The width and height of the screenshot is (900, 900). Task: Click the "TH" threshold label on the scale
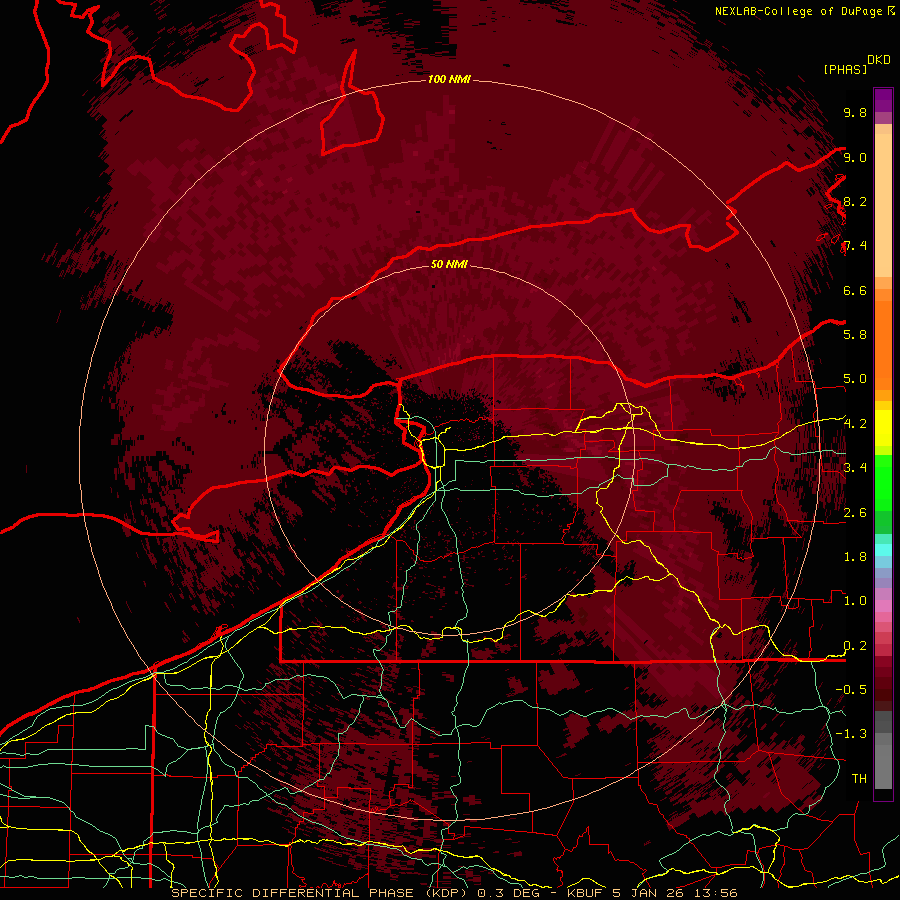pos(859,779)
